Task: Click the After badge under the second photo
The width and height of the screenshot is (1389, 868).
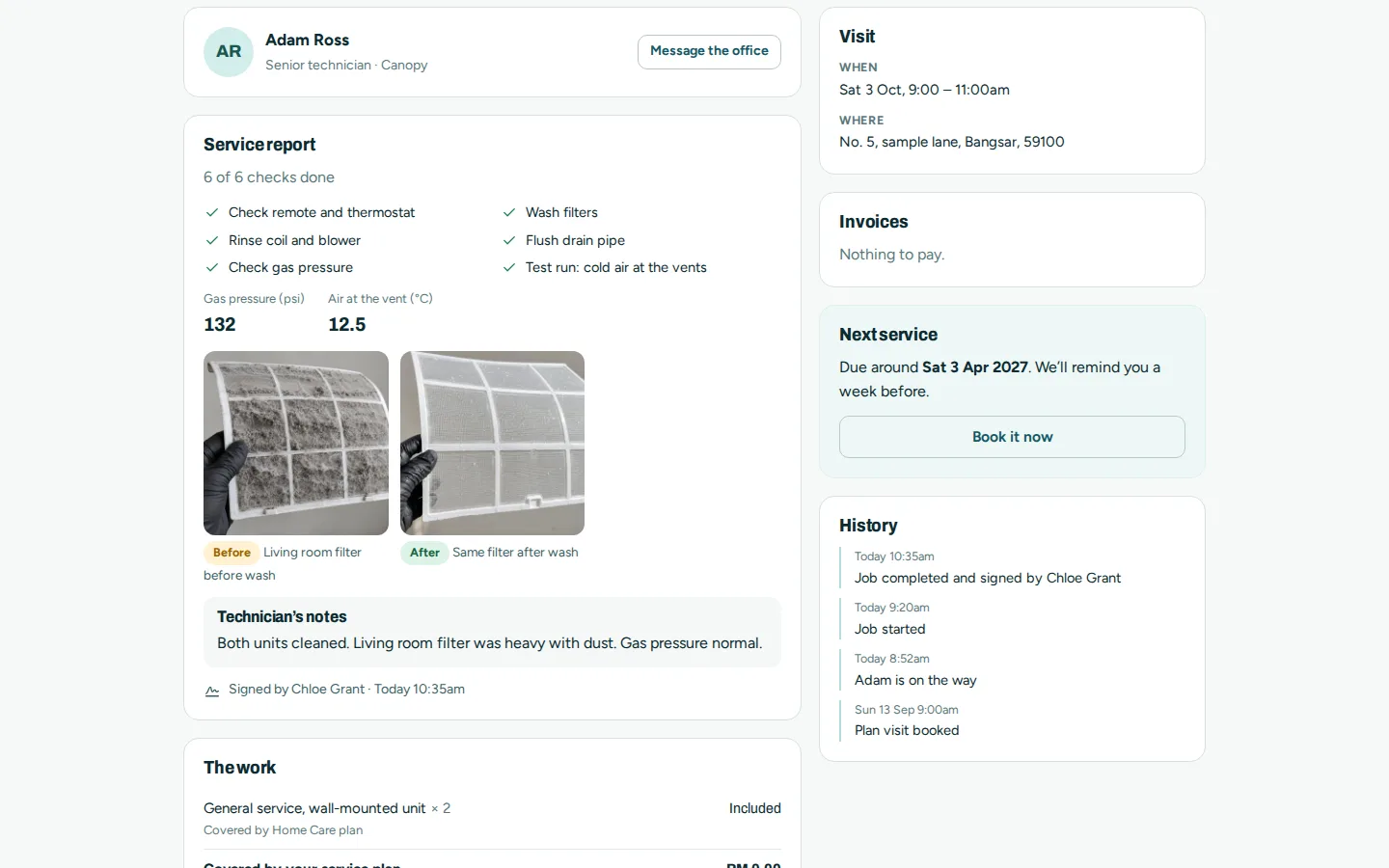Action: 424,553
